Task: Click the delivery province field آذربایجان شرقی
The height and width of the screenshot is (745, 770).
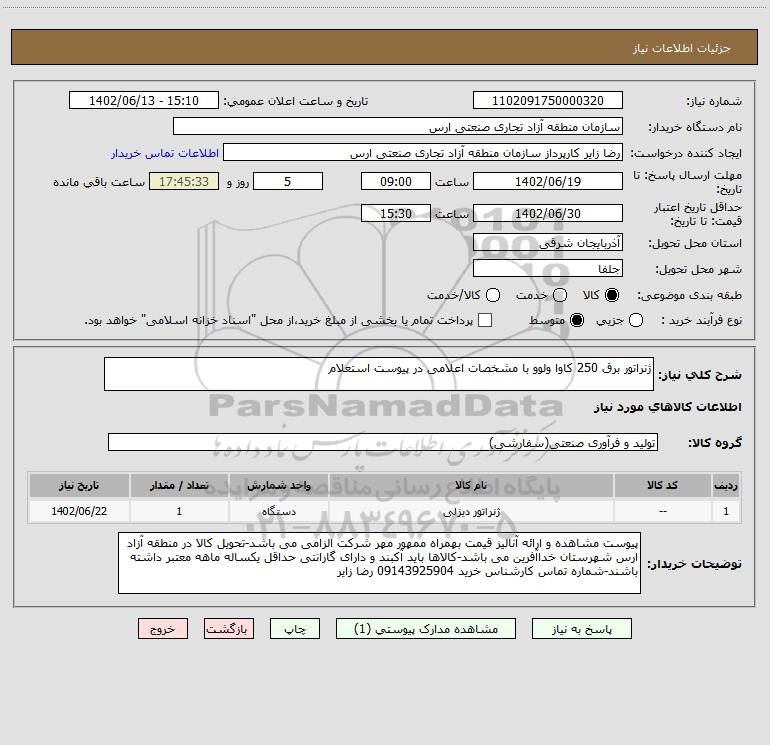Action: pyautogui.click(x=548, y=242)
